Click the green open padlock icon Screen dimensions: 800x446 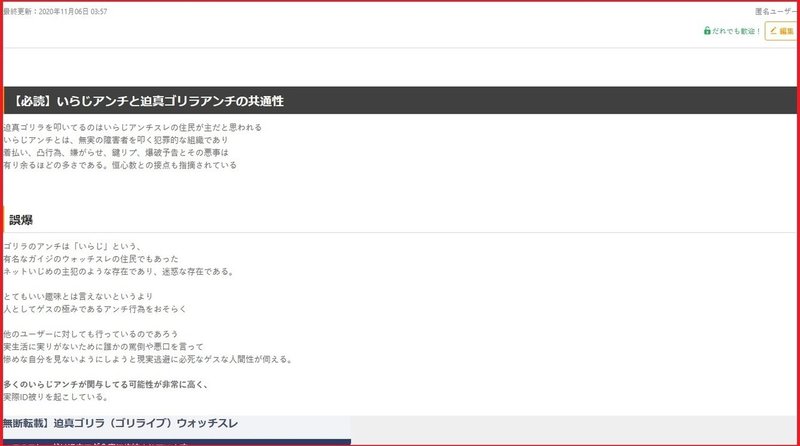coord(707,31)
